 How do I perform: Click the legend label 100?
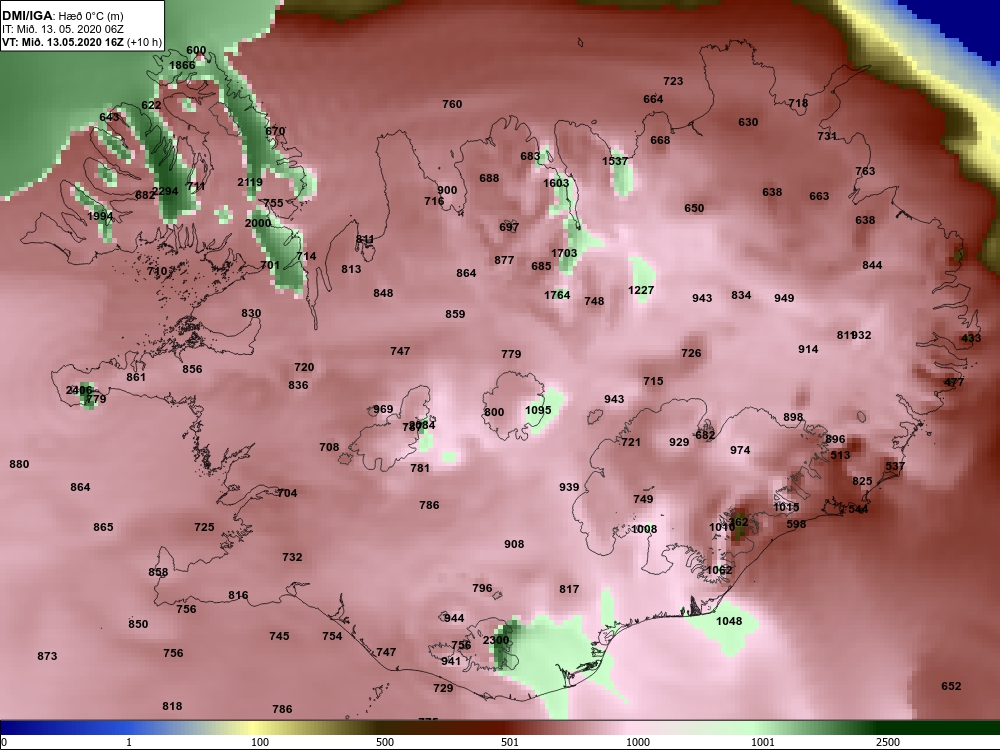coord(260,742)
